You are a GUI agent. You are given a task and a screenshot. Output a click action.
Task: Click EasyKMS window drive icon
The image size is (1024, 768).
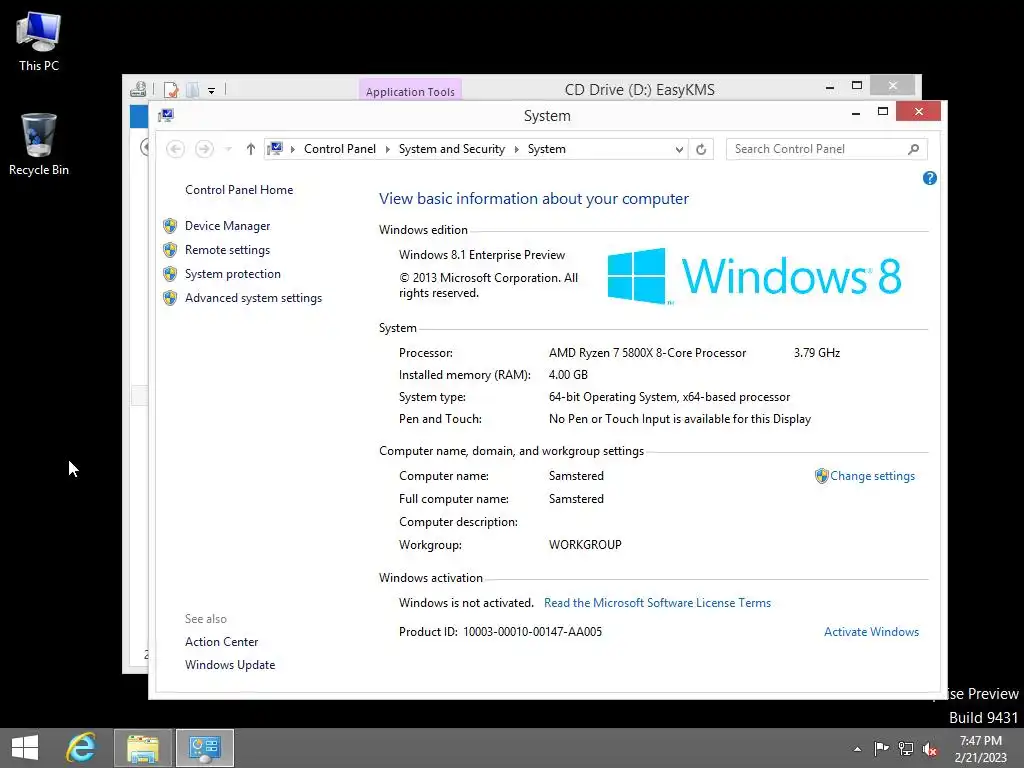138,89
